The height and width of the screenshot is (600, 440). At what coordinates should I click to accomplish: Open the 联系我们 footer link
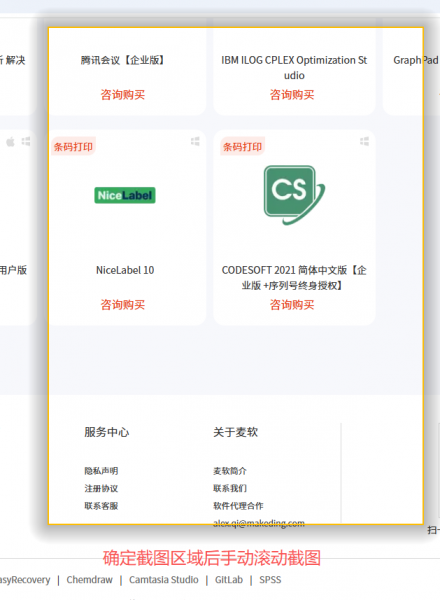coord(230,488)
